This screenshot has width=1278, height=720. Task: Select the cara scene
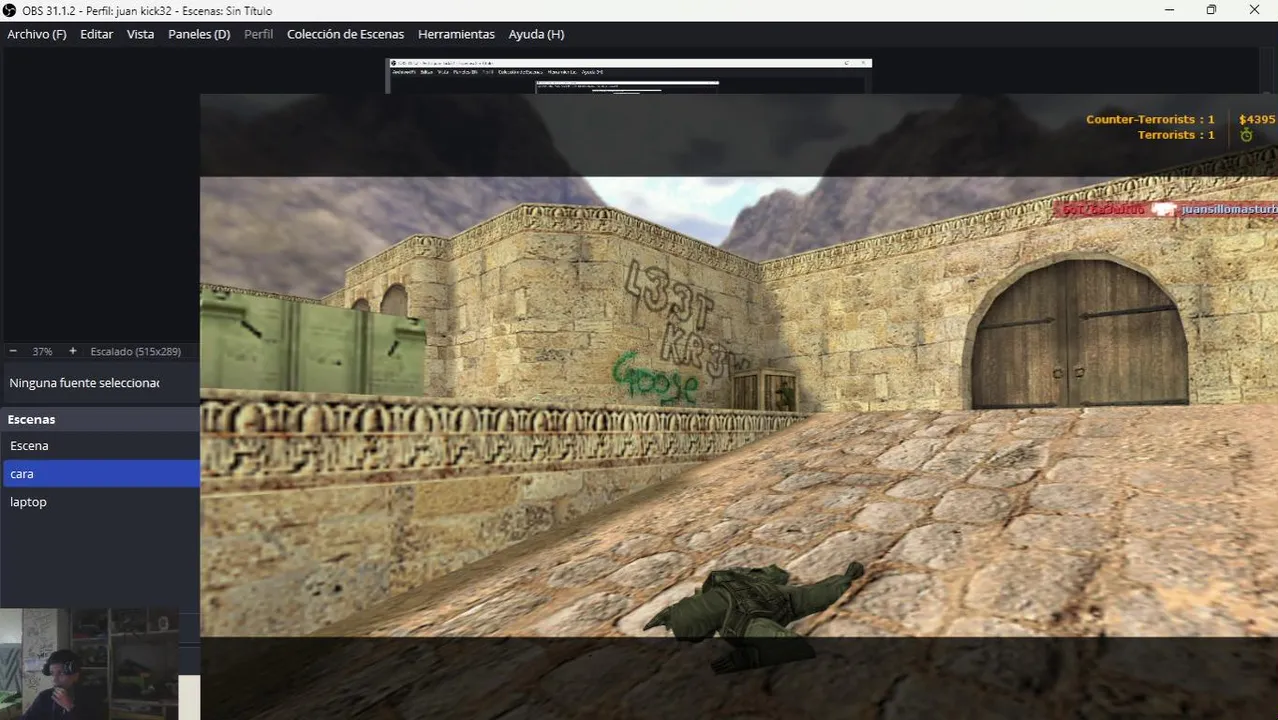[100, 474]
